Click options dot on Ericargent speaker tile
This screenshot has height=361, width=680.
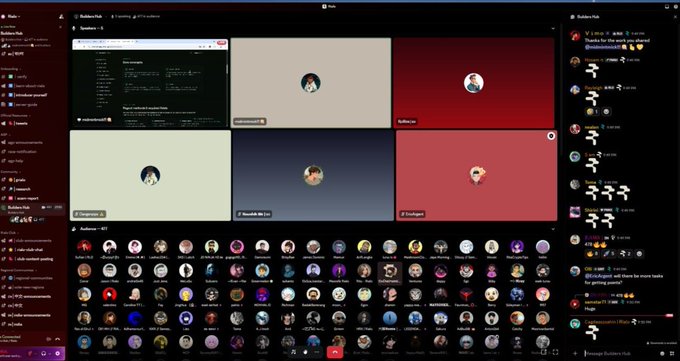pyautogui.click(x=551, y=136)
